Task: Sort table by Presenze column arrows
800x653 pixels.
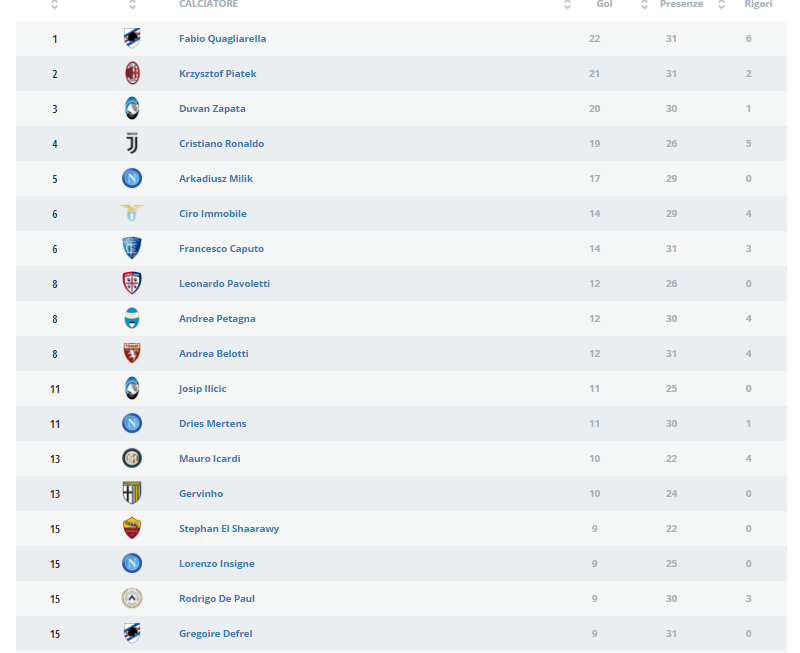Action: pyautogui.click(x=644, y=5)
